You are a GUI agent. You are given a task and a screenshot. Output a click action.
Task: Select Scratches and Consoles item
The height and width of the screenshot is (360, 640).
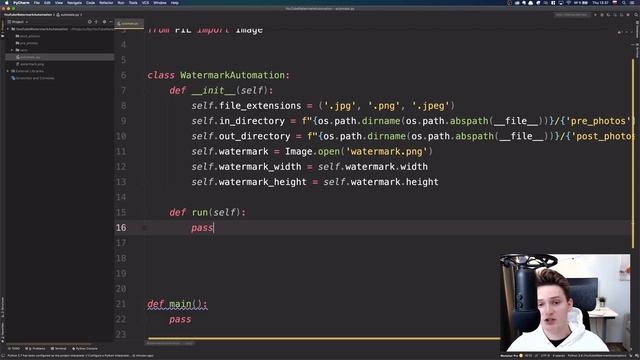(33, 78)
